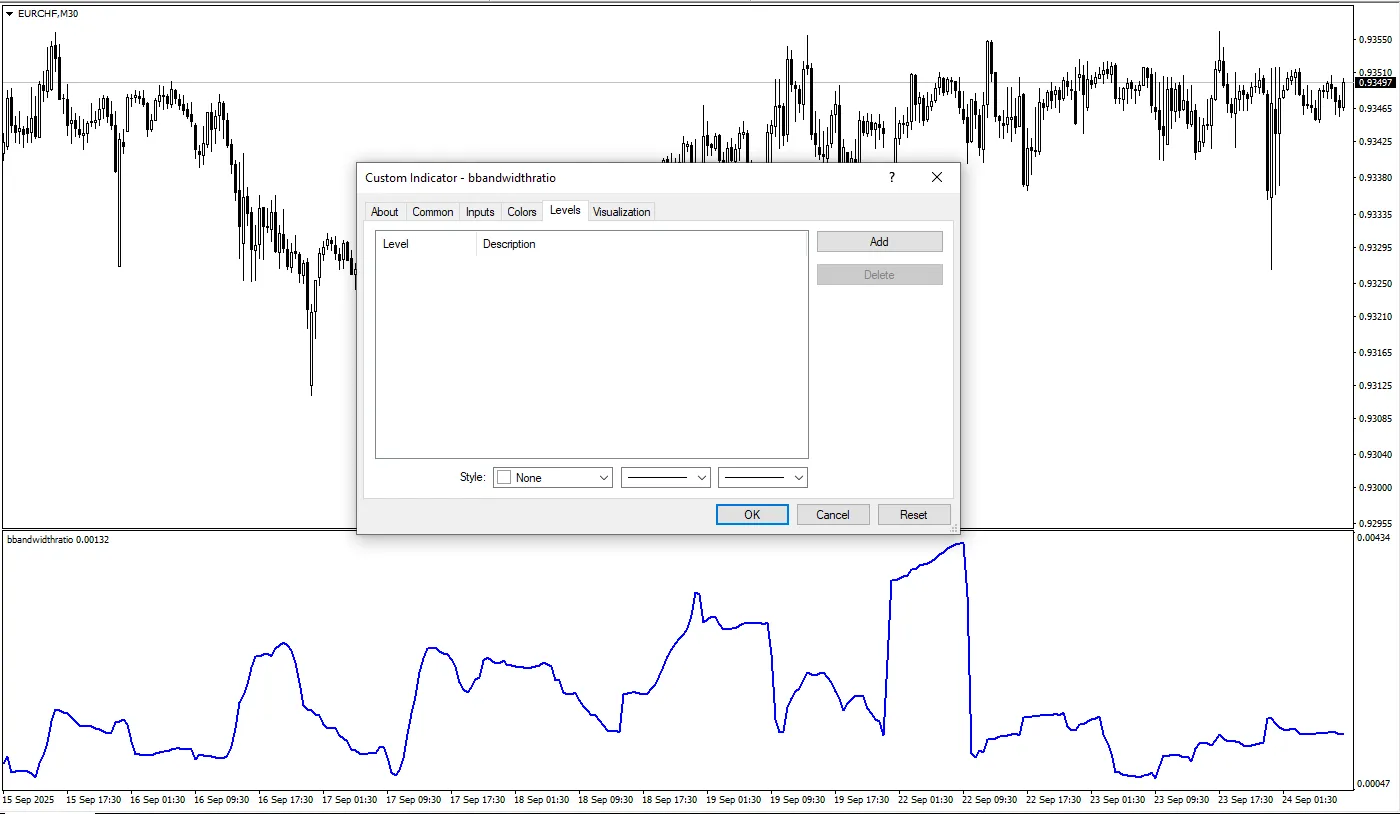Click the arrow icon beside EURCHF,M30
This screenshot has width=1400, height=814.
coord(10,13)
